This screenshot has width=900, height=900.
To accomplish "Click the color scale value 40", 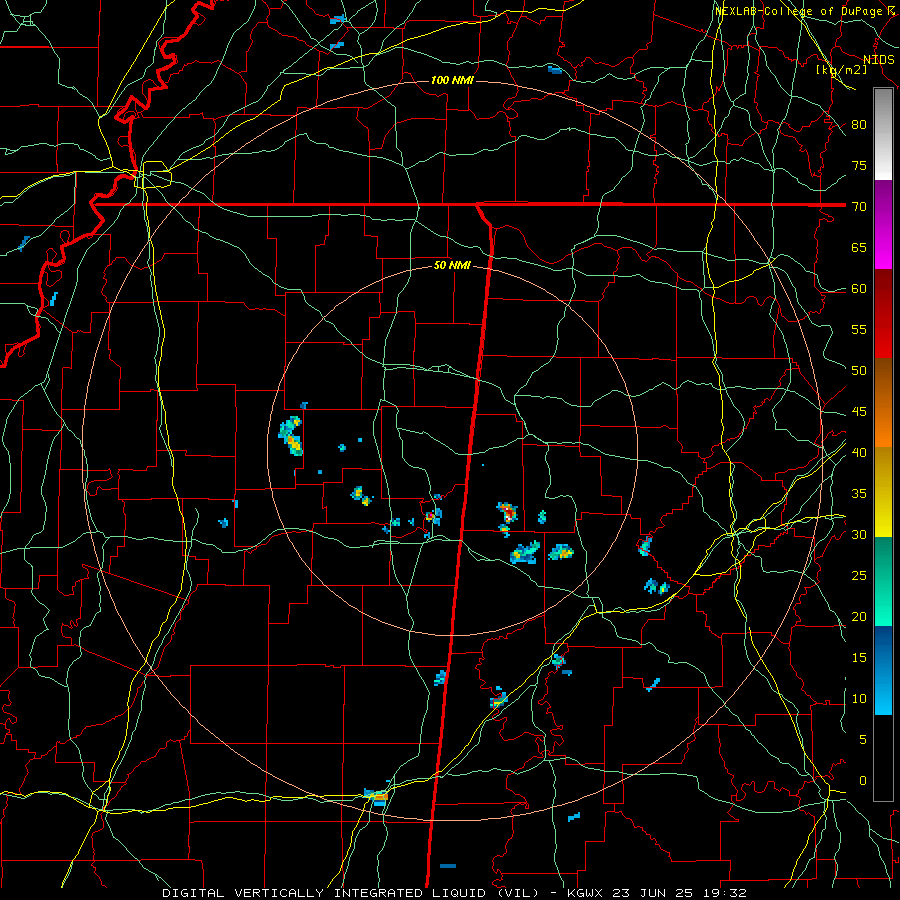I will pos(859,452).
